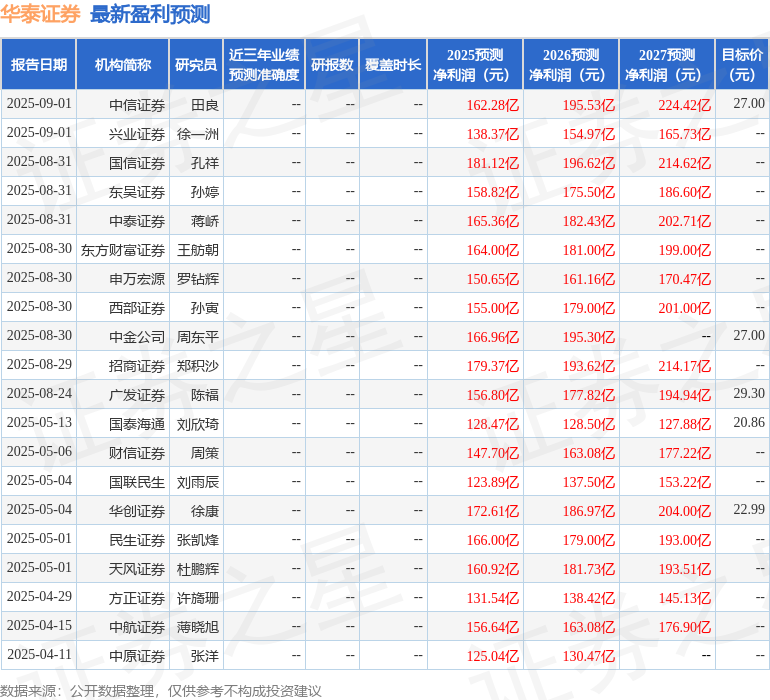Sort by 2025预测净利润 column header

(475, 65)
